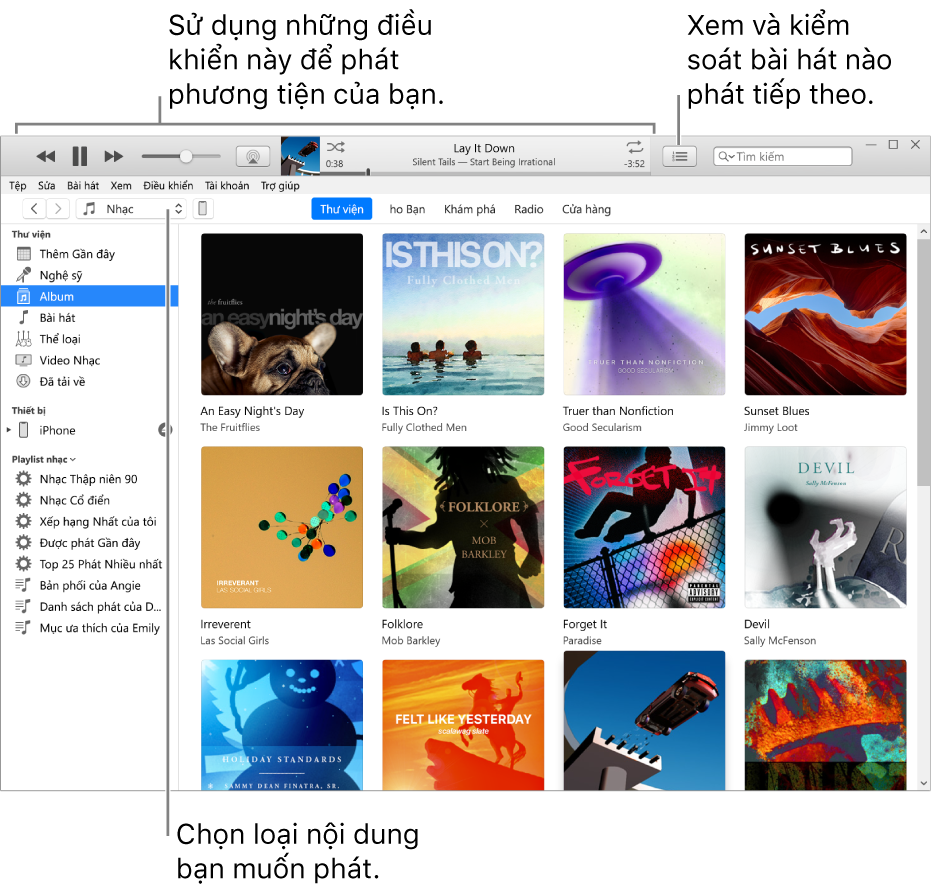Toggle repeat in the now playing display
Screen dimensions: 931x891
[x=634, y=147]
